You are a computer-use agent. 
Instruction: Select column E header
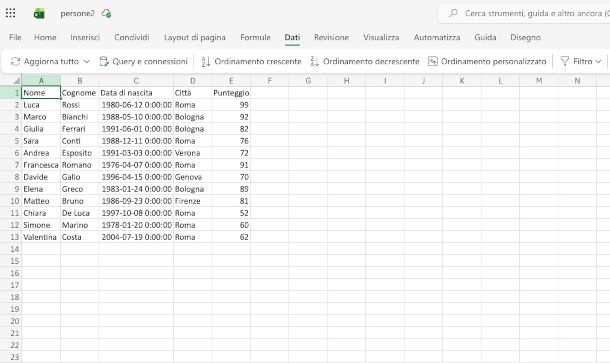(x=231, y=81)
